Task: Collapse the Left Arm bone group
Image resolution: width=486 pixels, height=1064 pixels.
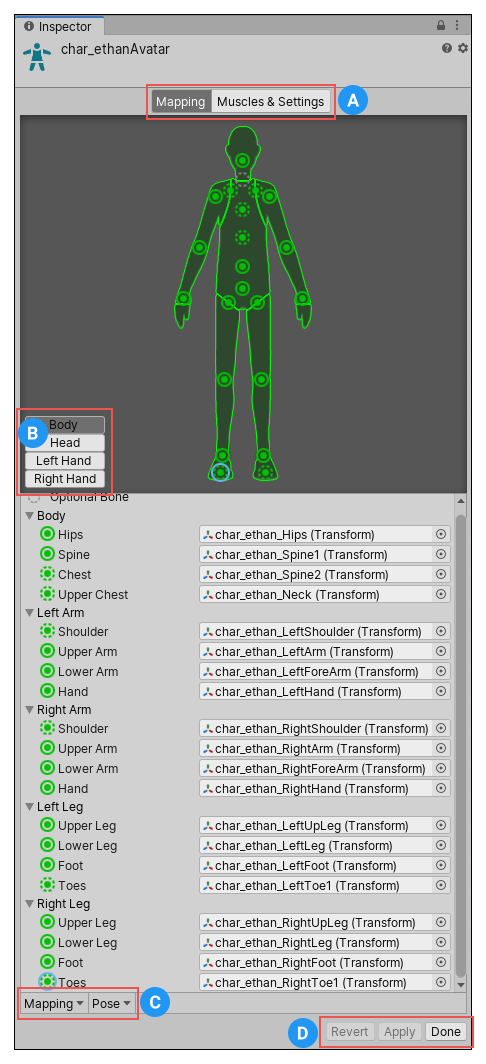Action: 30,613
